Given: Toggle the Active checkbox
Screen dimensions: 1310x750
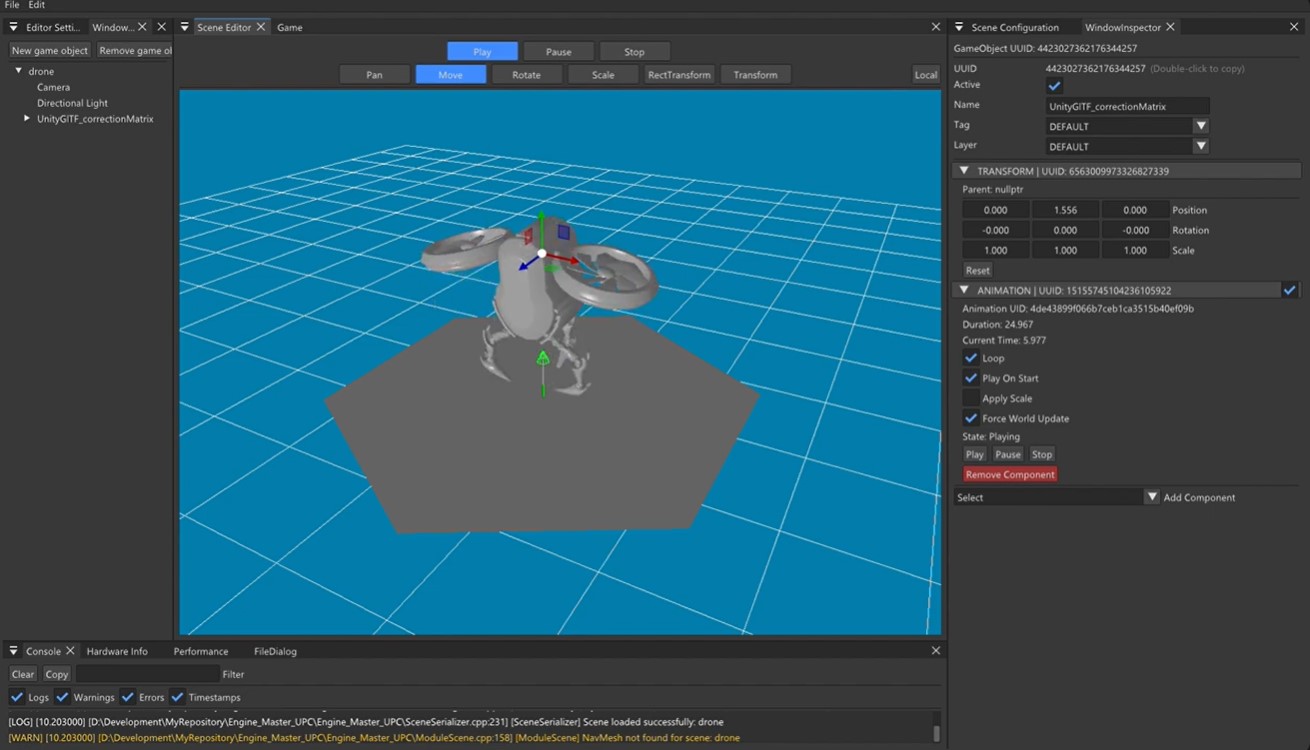Looking at the screenshot, I should click(1054, 86).
